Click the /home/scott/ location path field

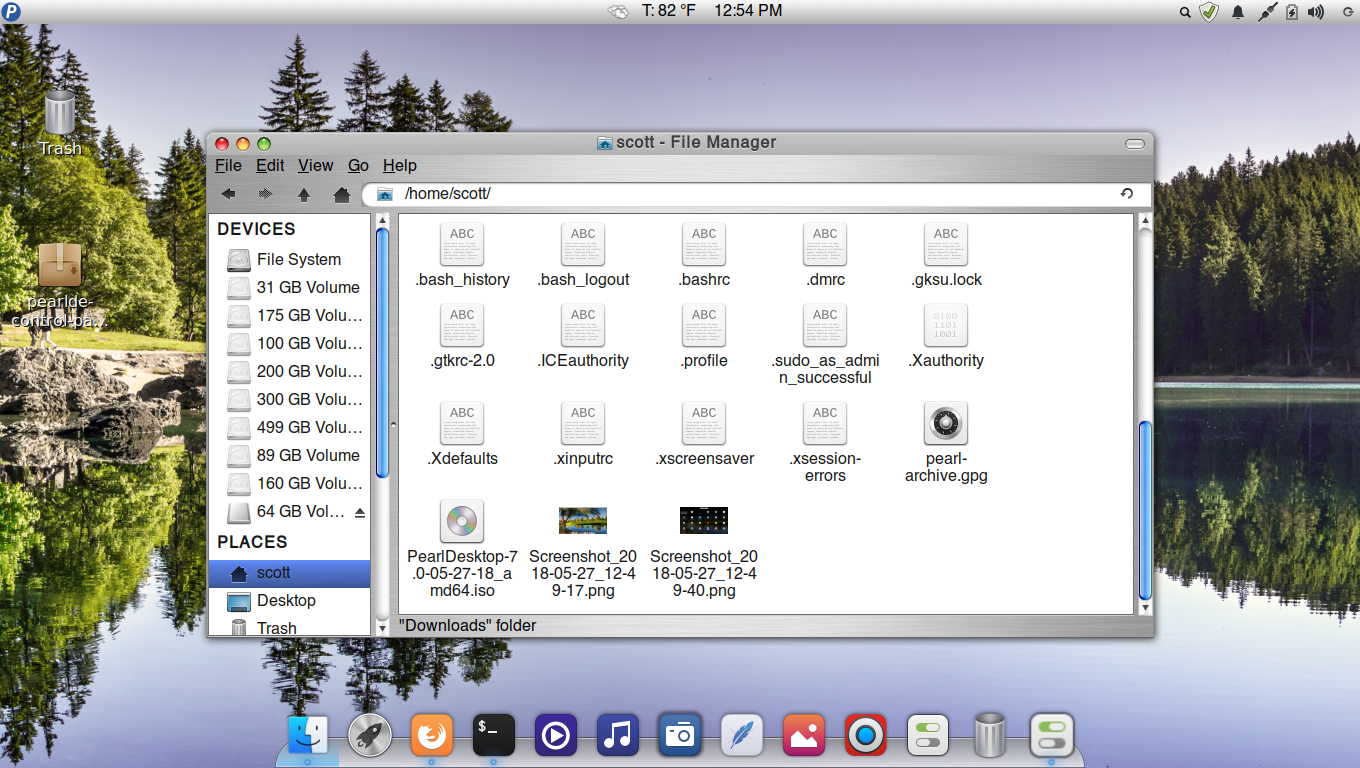[x=750, y=194]
